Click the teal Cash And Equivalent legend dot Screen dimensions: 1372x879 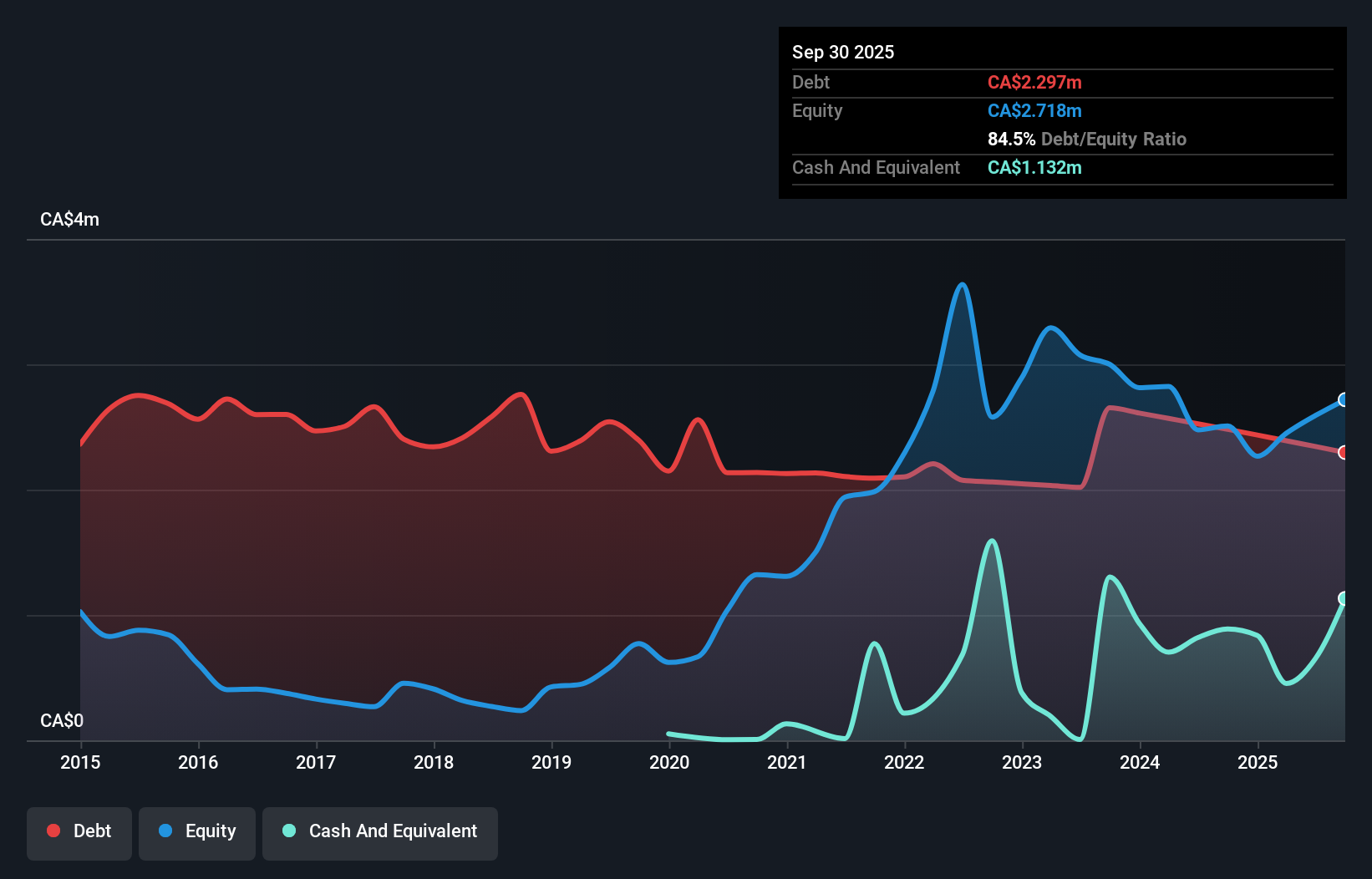click(288, 831)
